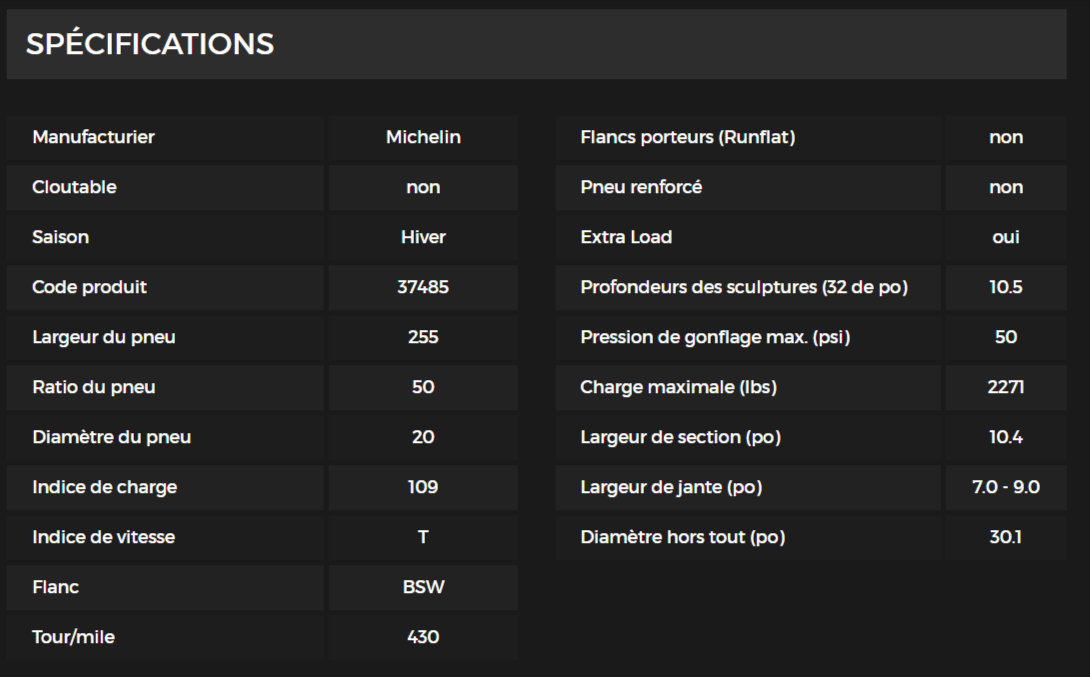Select the Diamètre du pneu value 20
The height and width of the screenshot is (677, 1090).
[423, 437]
